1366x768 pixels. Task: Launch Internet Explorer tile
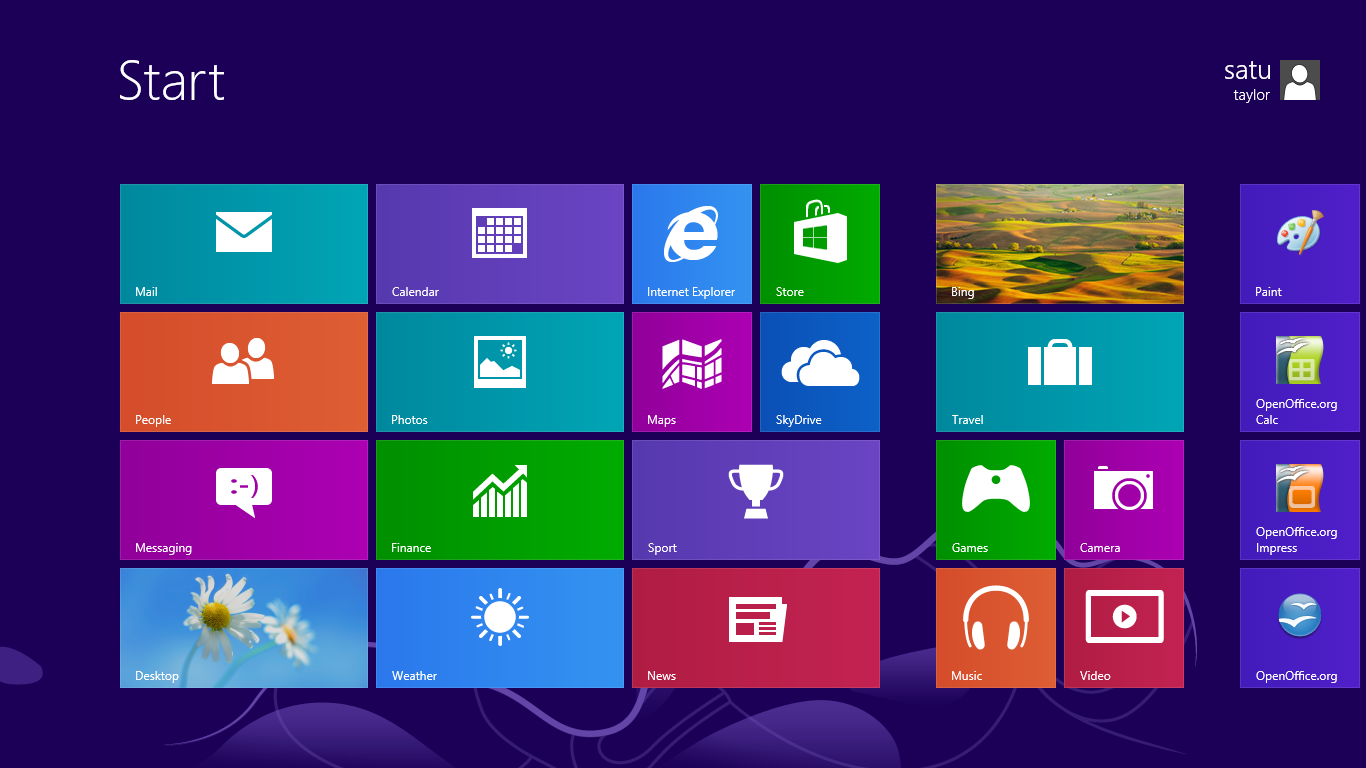click(x=692, y=244)
